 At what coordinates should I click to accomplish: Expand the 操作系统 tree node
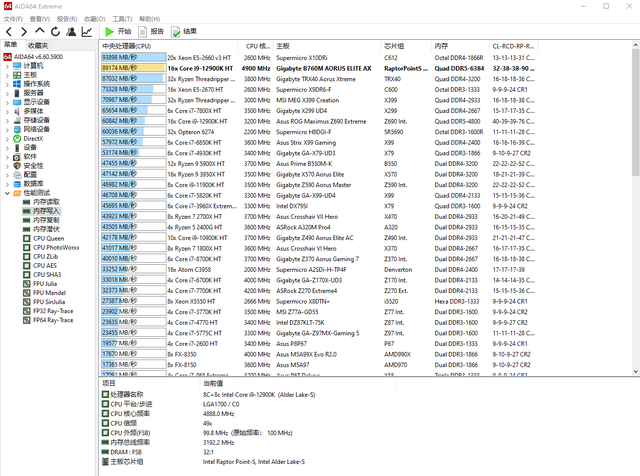(x=7, y=84)
